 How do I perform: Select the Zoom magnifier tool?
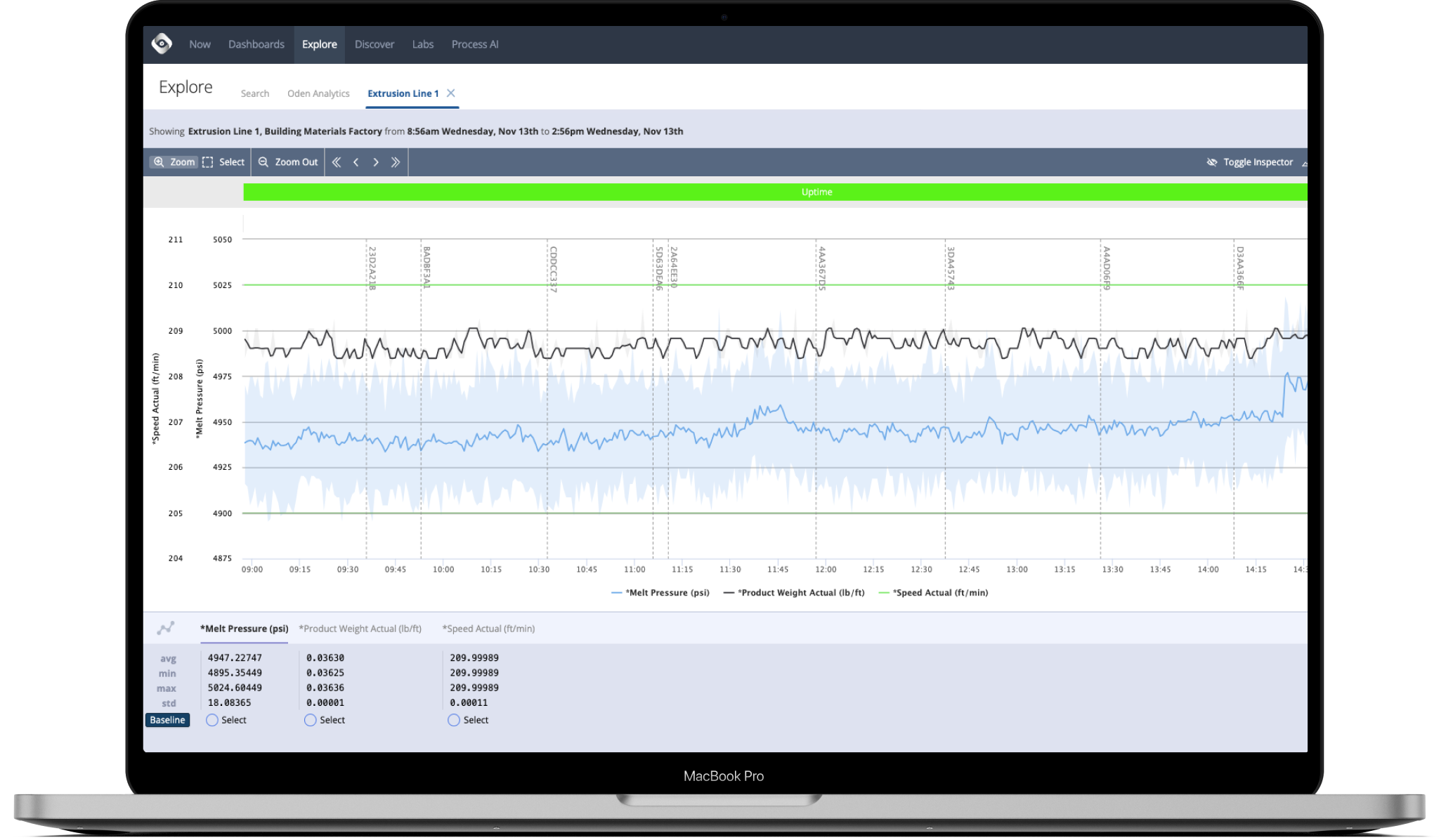tap(173, 162)
